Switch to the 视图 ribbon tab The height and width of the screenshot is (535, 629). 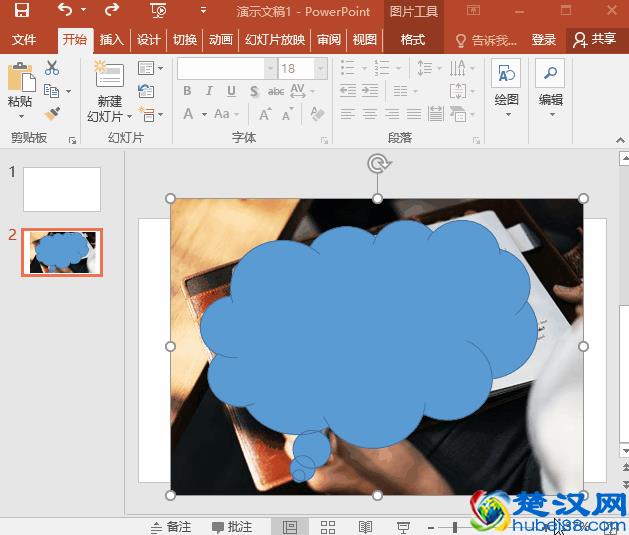click(x=365, y=40)
